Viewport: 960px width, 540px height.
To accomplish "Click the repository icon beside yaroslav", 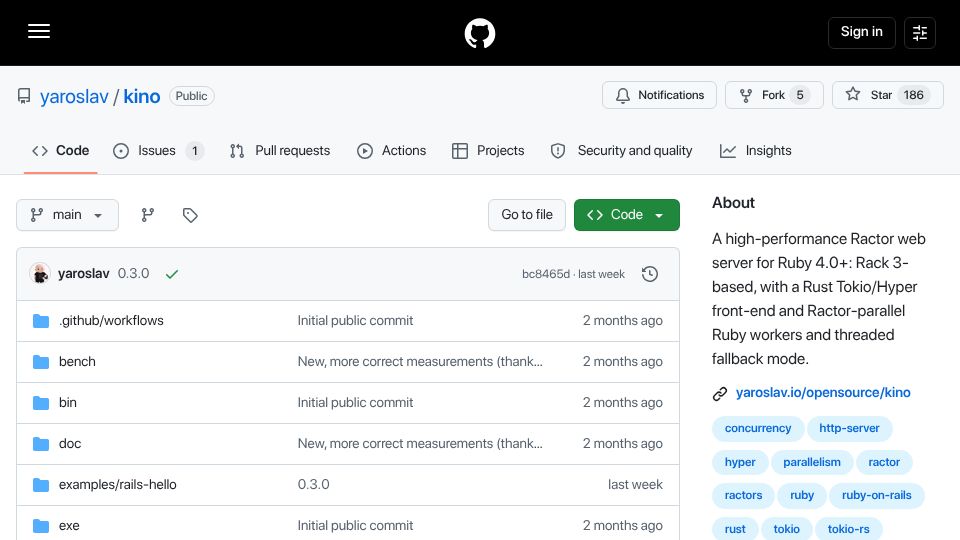I will pos(24,96).
